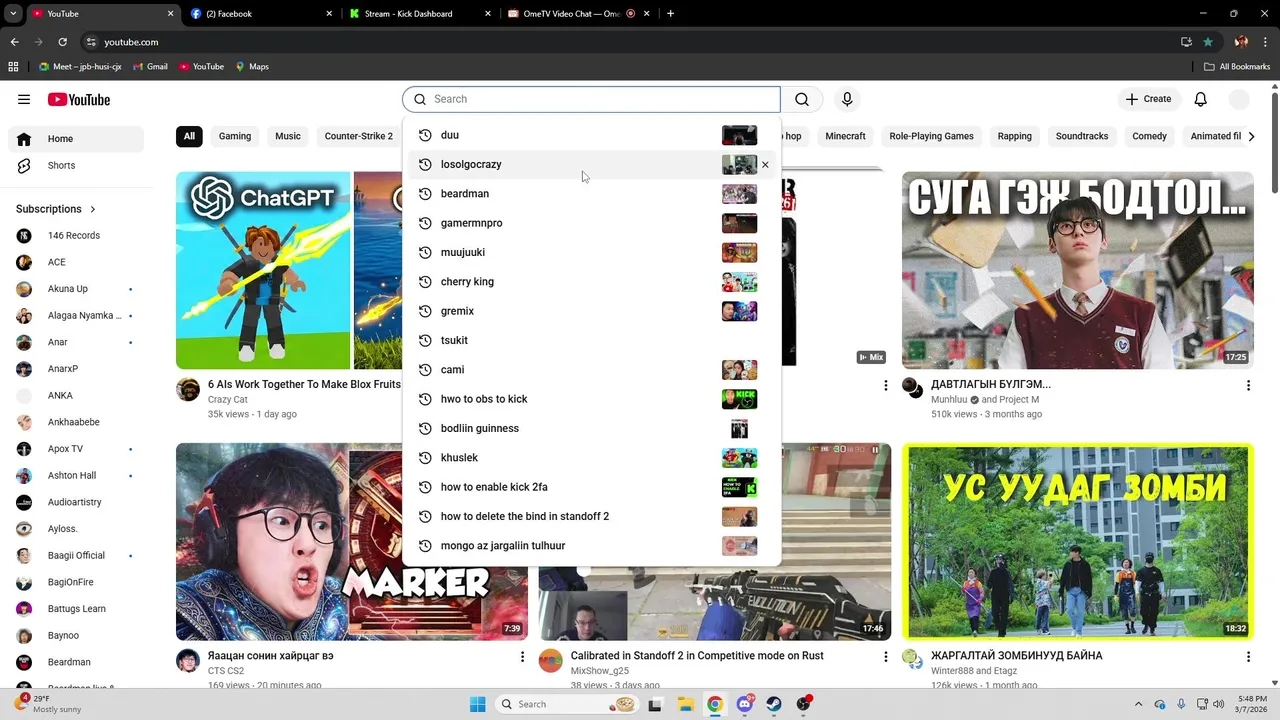This screenshot has height=720, width=1280.
Task: Click the YouTube search input field
Action: (x=591, y=99)
